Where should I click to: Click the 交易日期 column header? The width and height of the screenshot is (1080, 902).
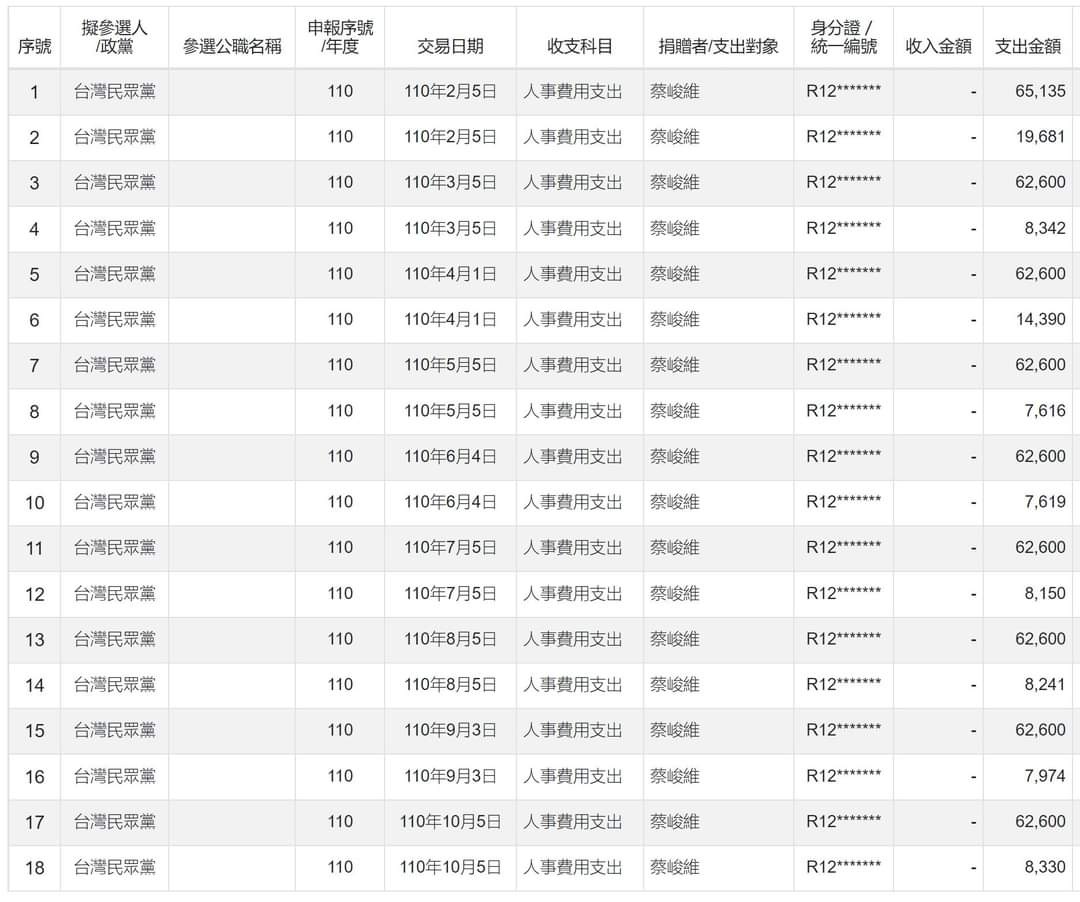[450, 46]
